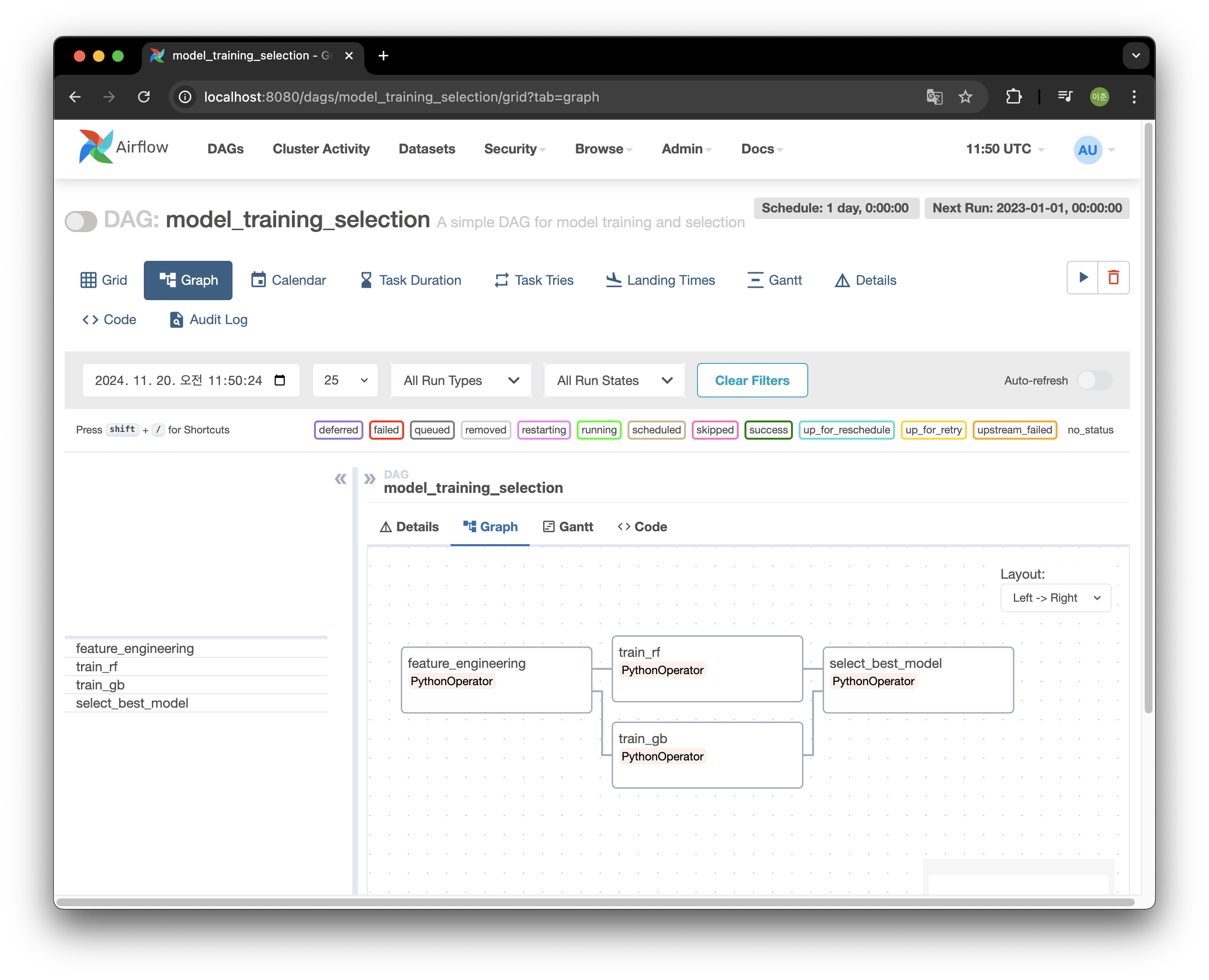This screenshot has height=980, width=1209.
Task: Open the Calendar view
Action: (289, 280)
